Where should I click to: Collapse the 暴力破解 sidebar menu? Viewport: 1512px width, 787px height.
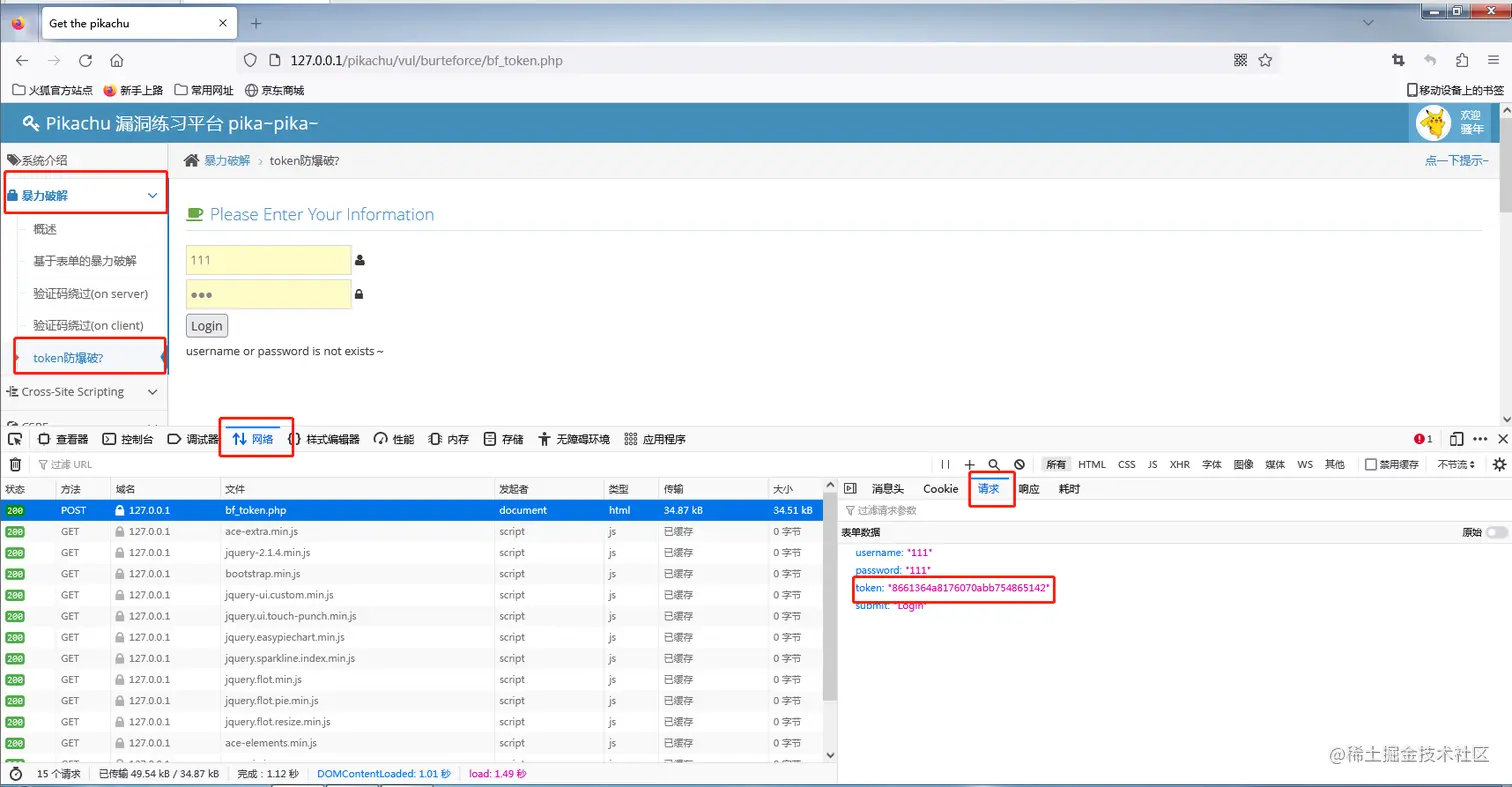coord(86,196)
